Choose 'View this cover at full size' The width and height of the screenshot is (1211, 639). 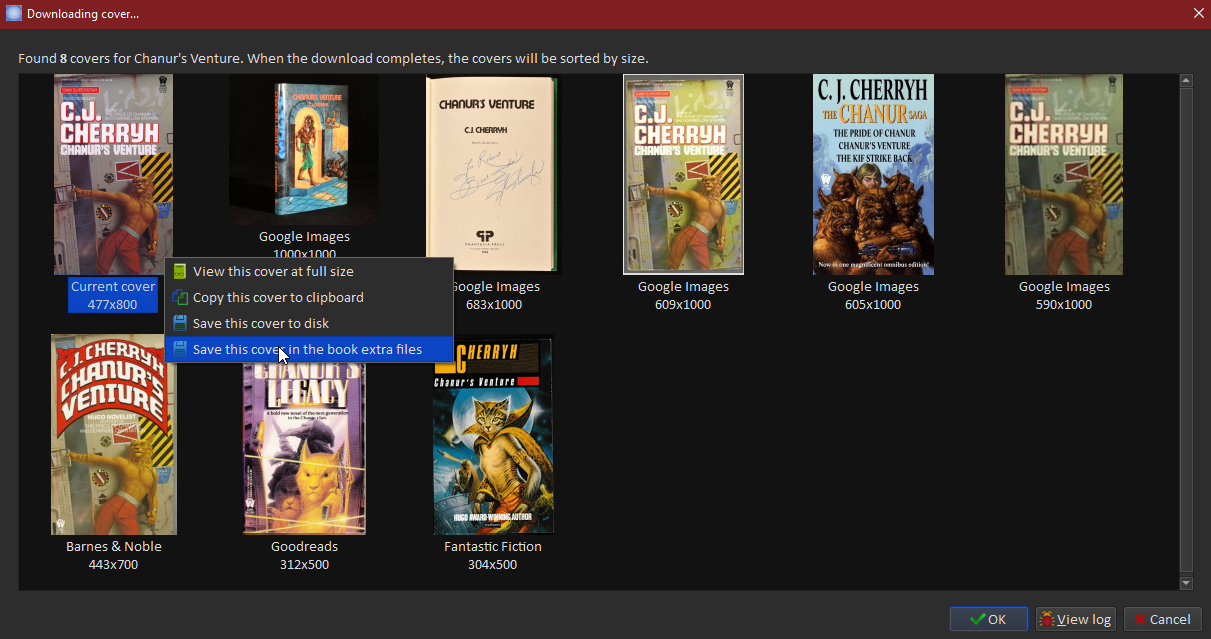click(308, 271)
